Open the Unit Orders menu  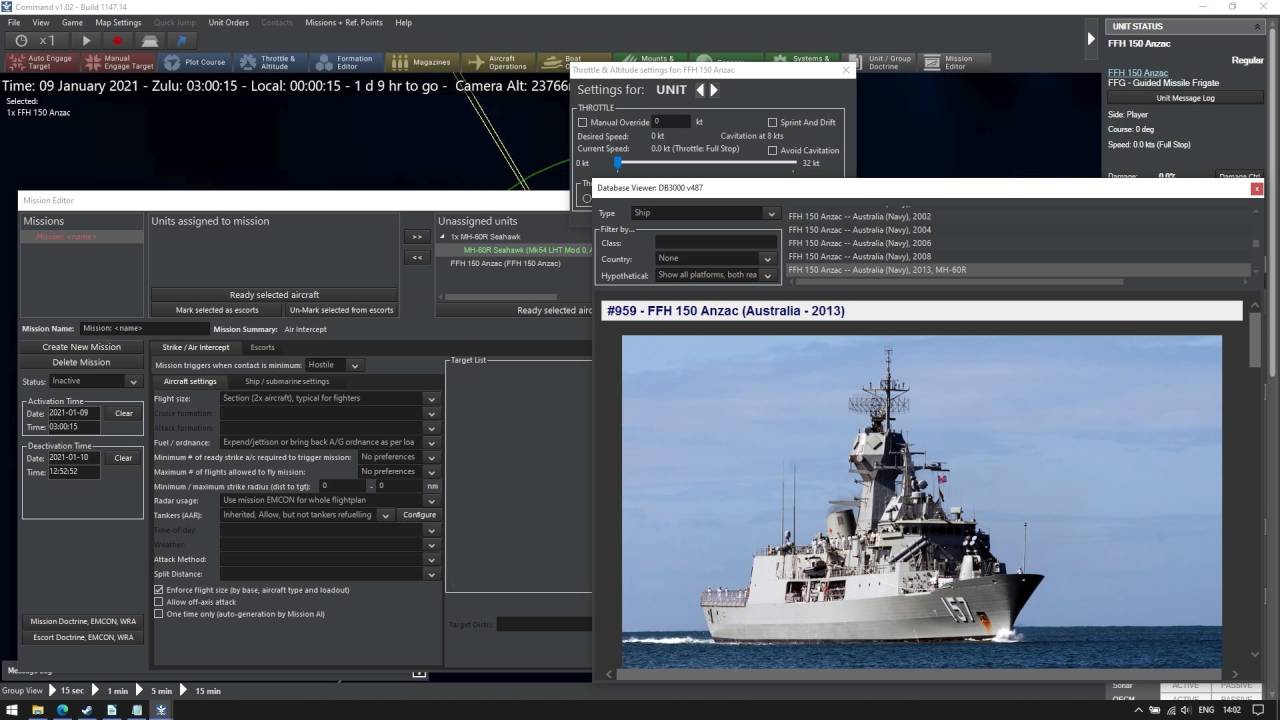coord(228,22)
